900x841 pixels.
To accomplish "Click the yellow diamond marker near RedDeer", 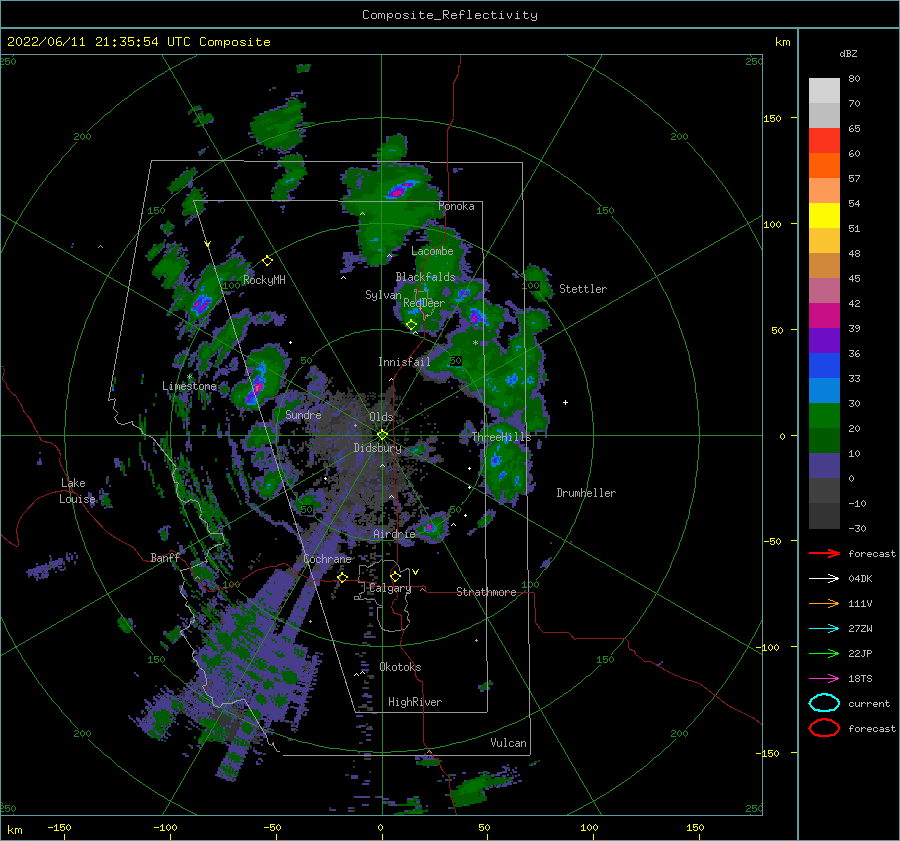I will click(x=412, y=325).
